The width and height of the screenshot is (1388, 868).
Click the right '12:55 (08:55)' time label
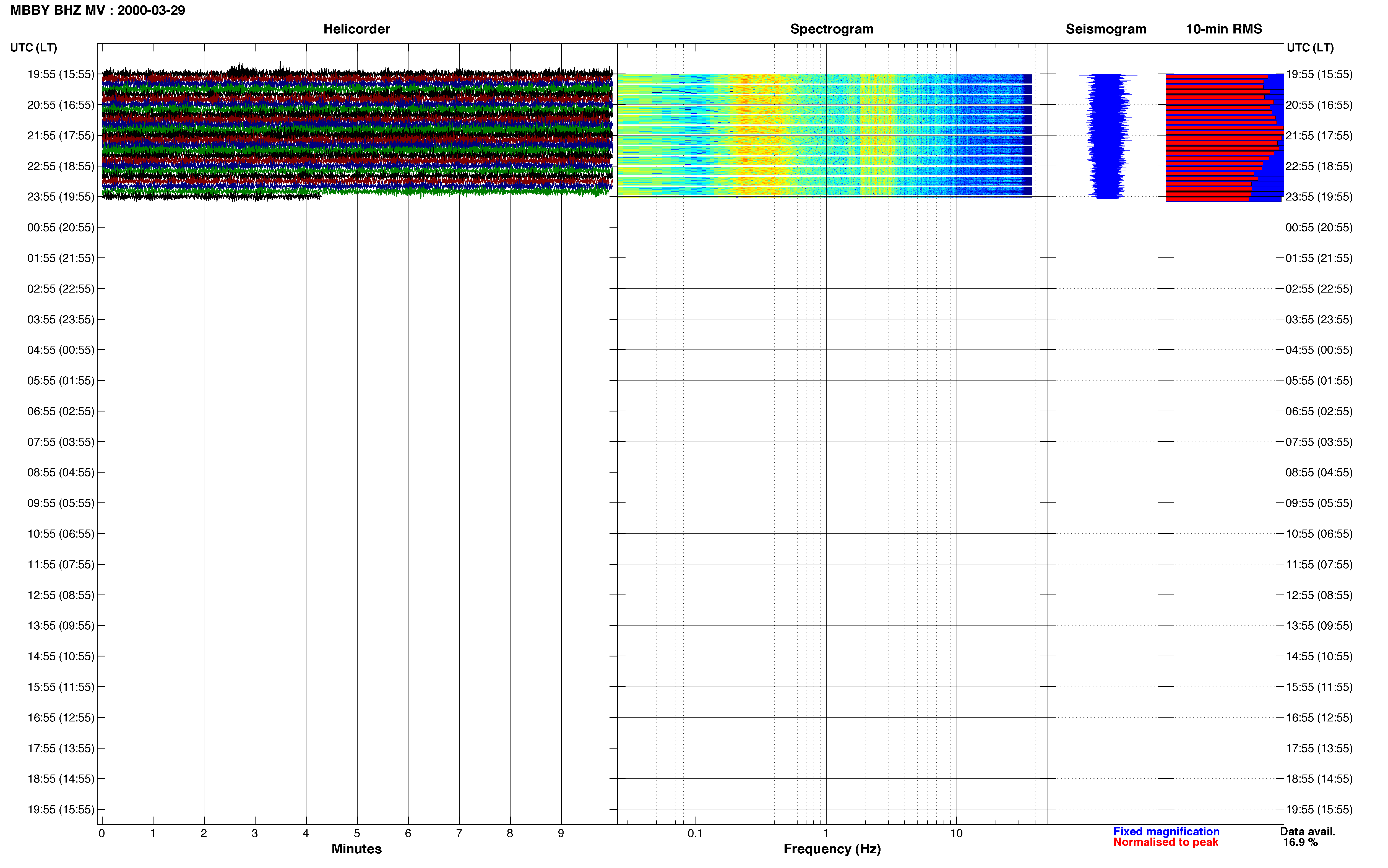1319,595
